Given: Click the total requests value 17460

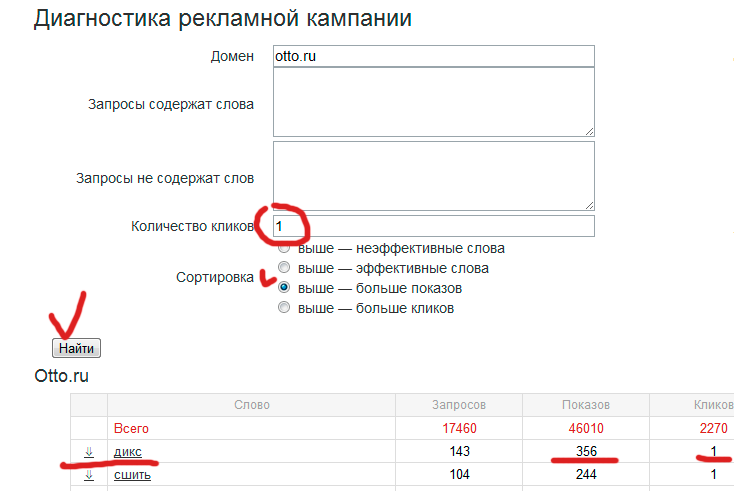Looking at the screenshot, I should tap(459, 428).
